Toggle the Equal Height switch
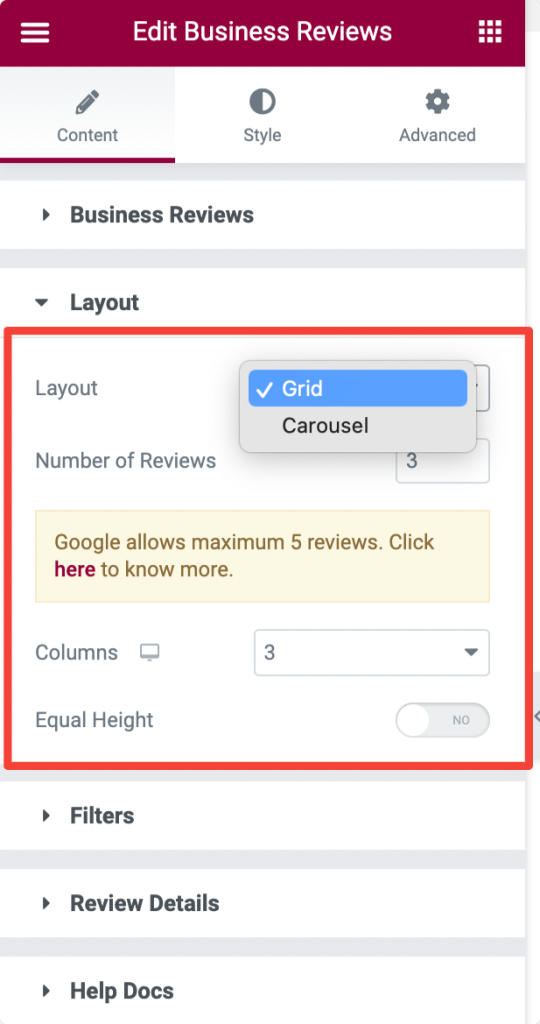Screen dimensions: 540x1024 [443, 720]
